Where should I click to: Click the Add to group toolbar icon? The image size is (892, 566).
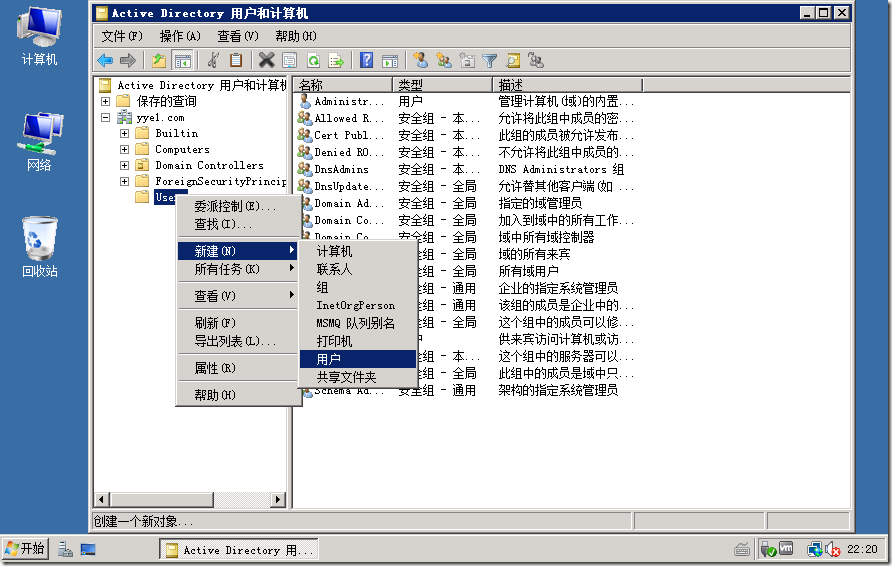pos(536,60)
